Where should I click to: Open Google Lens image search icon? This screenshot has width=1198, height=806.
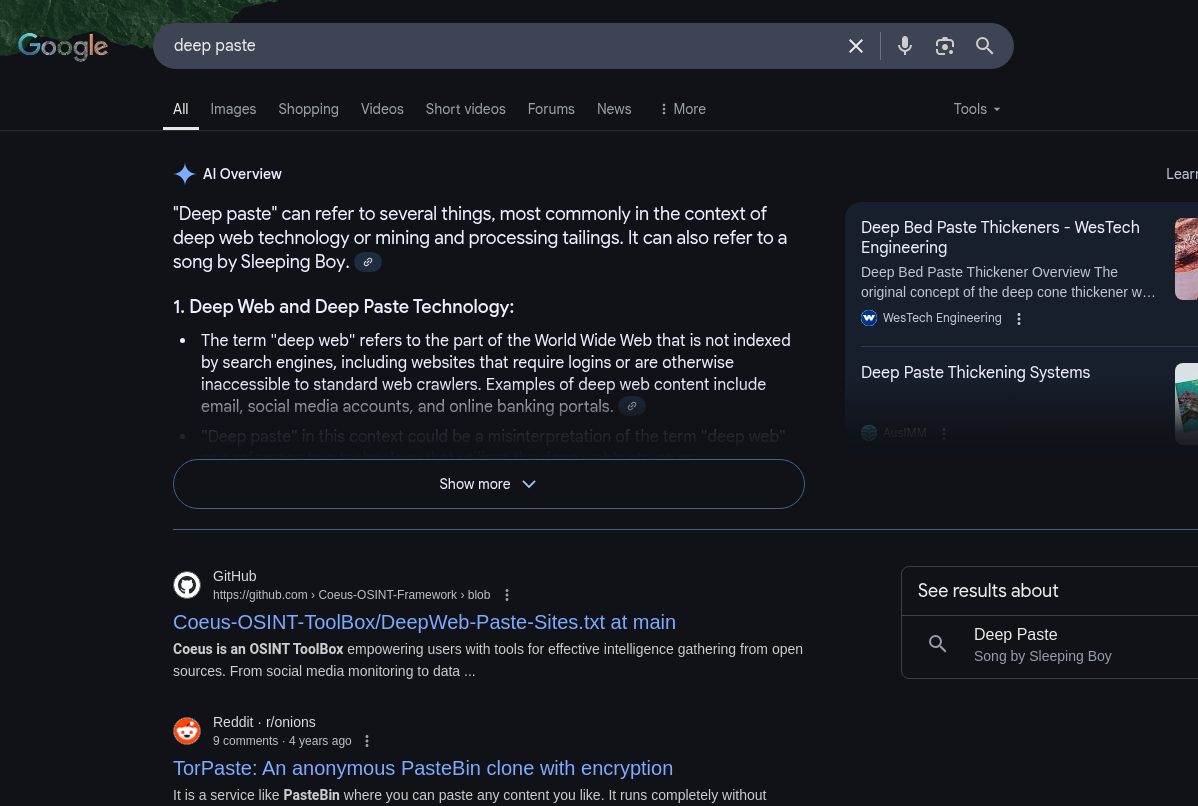pos(944,46)
